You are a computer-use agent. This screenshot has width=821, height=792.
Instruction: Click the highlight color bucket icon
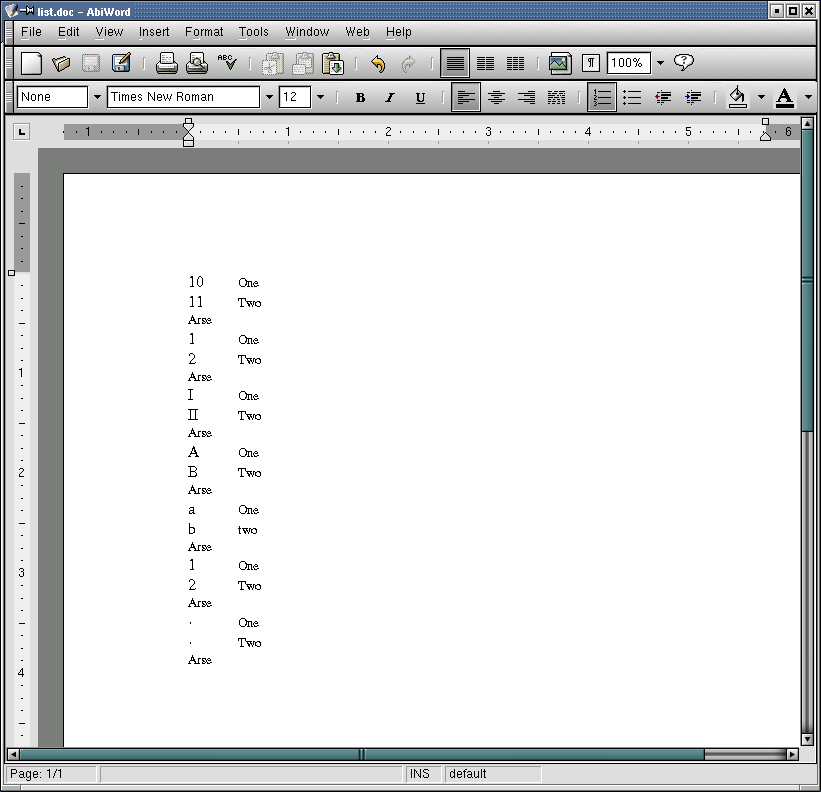pos(737,97)
